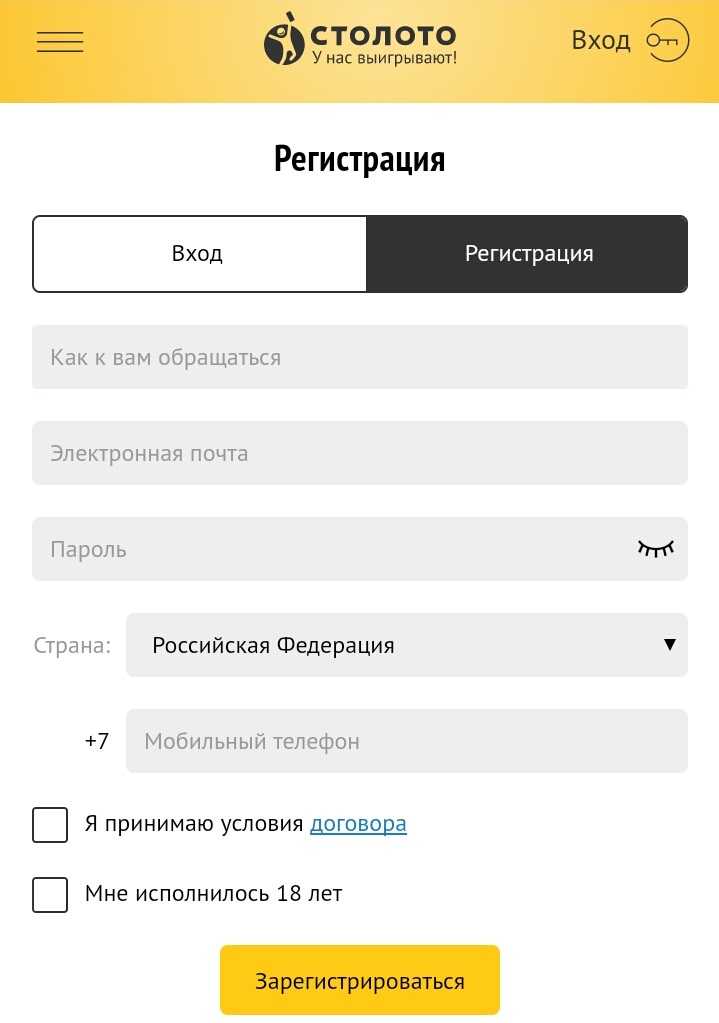The image size is (719, 1023).
Task: Focus the 'Как к вам обращаться' field
Action: click(x=359, y=357)
